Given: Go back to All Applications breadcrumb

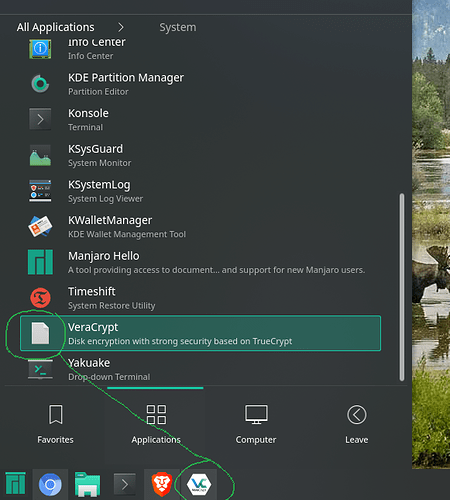Looking at the screenshot, I should [55, 27].
